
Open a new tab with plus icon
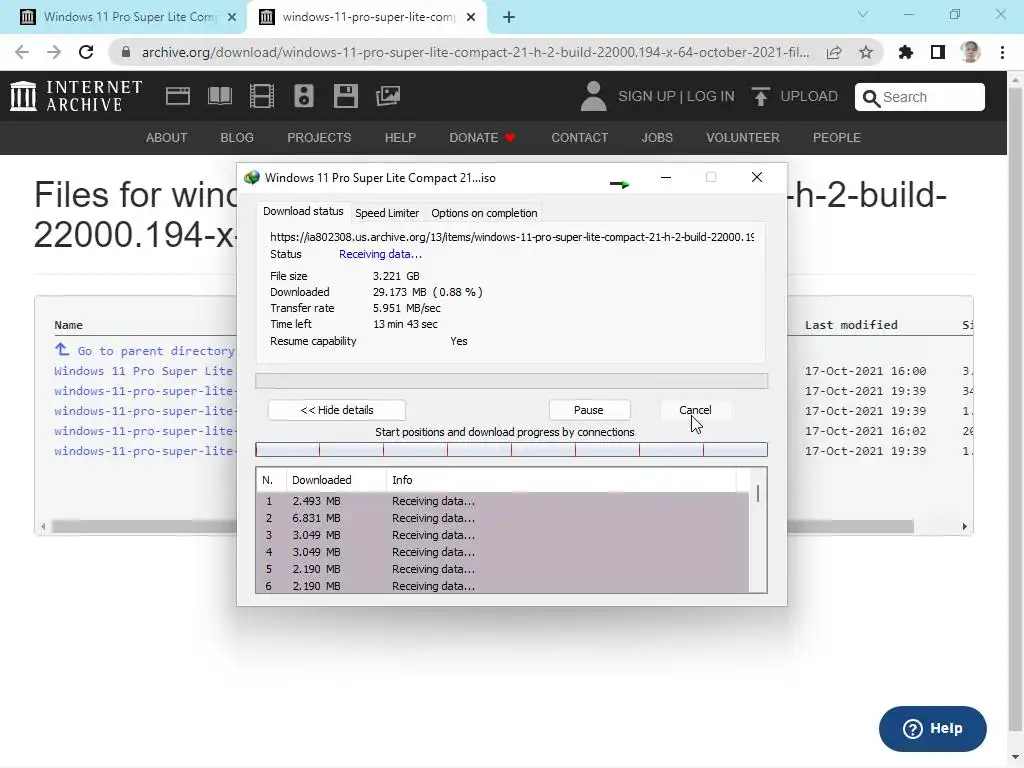[x=509, y=17]
